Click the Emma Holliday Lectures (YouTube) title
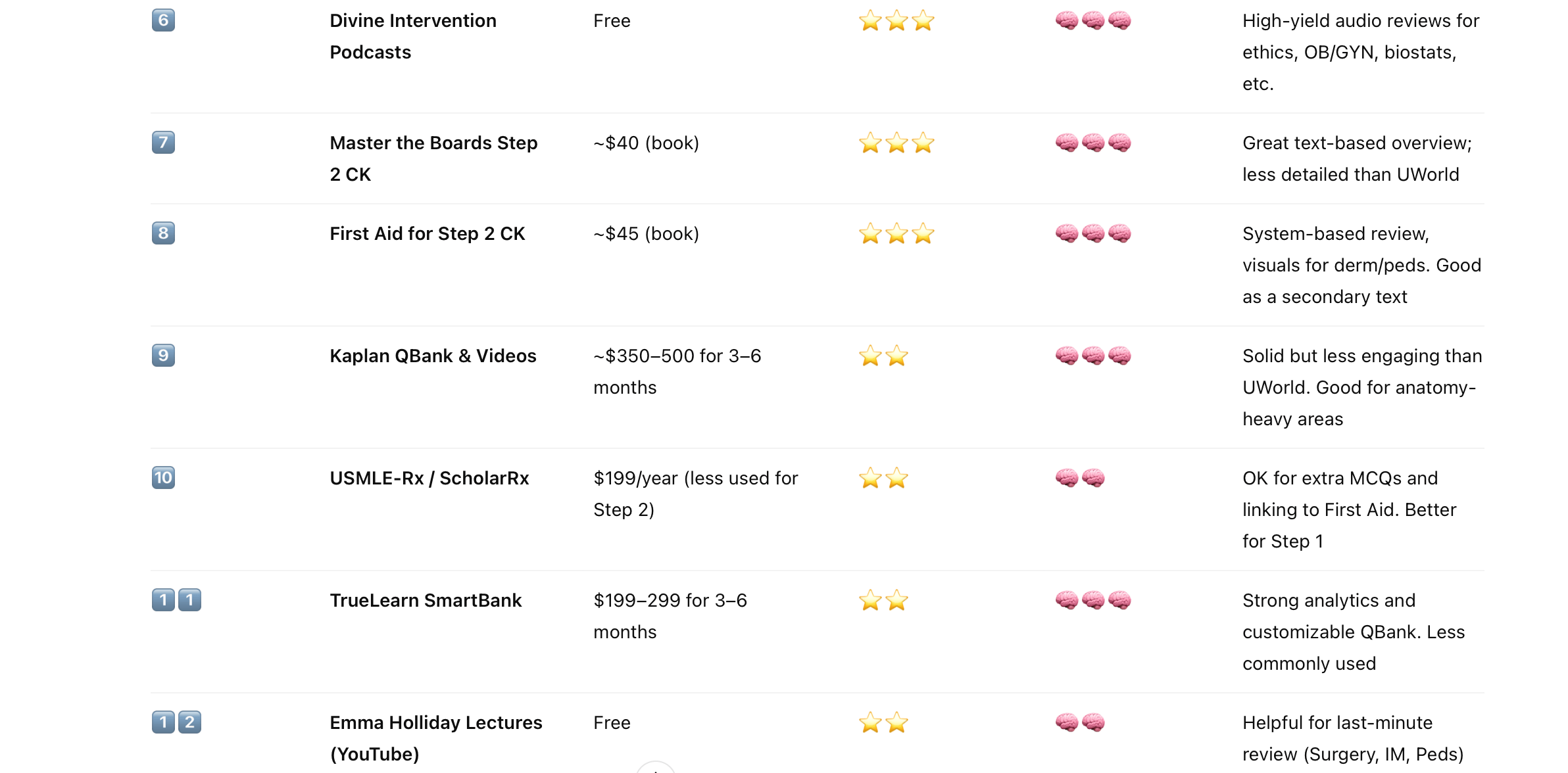 [x=436, y=738]
